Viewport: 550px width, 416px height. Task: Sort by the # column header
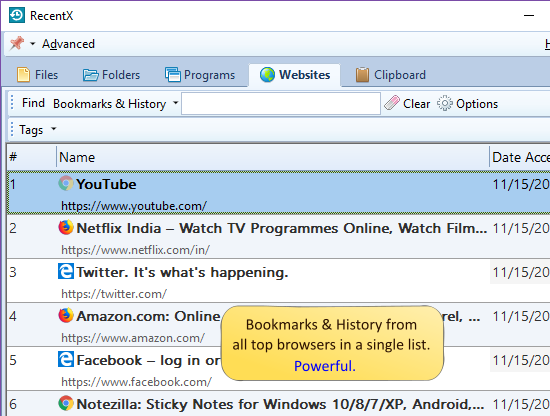32,157
